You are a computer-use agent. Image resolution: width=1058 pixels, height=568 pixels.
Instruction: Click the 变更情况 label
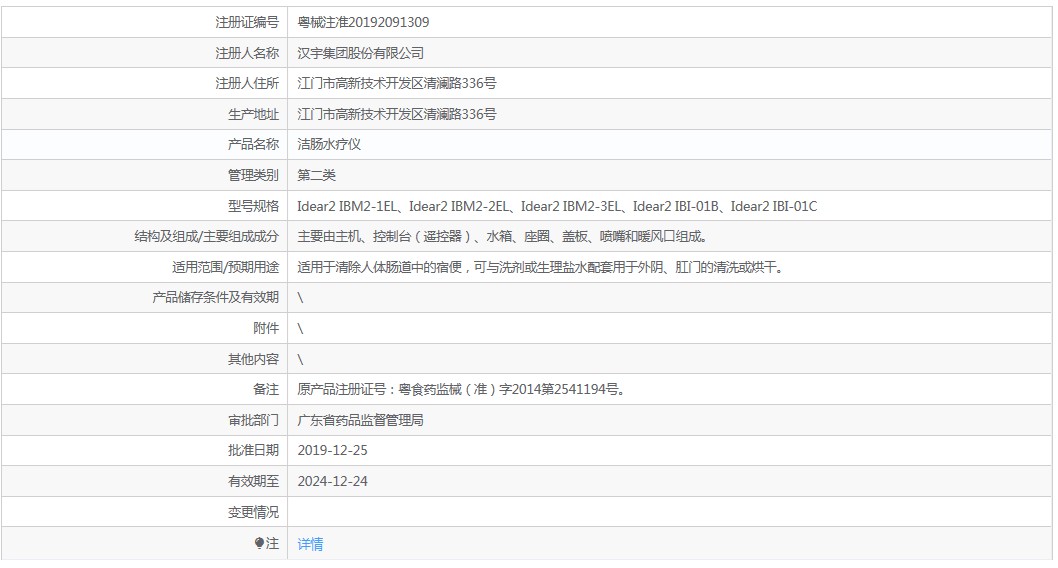[253, 513]
